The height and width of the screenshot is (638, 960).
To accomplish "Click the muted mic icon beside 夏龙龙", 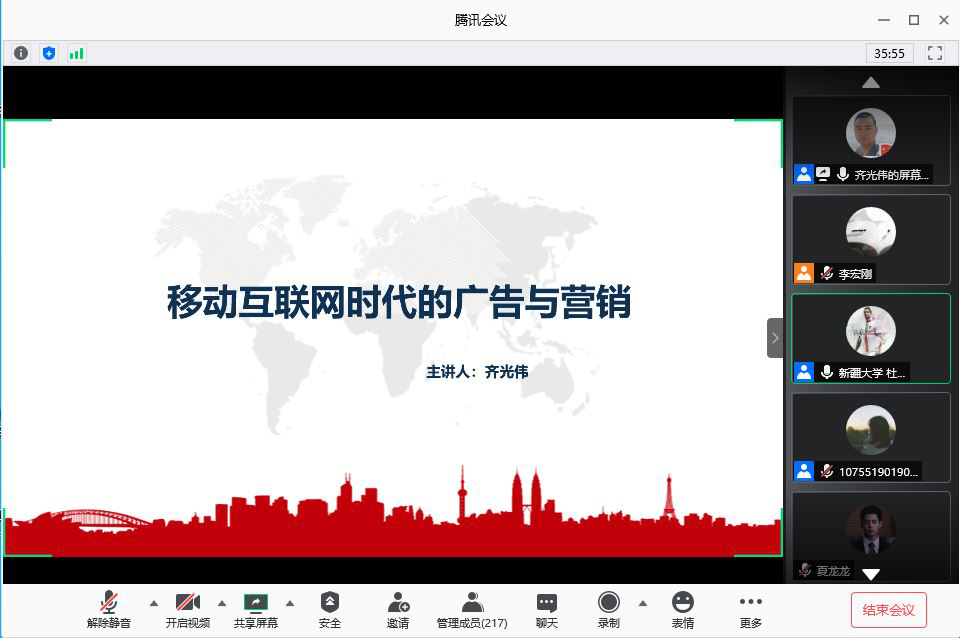I will (x=805, y=571).
